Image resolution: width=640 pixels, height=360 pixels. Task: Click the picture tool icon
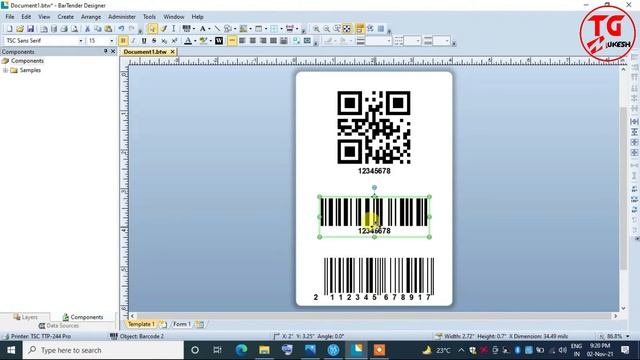pos(243,29)
